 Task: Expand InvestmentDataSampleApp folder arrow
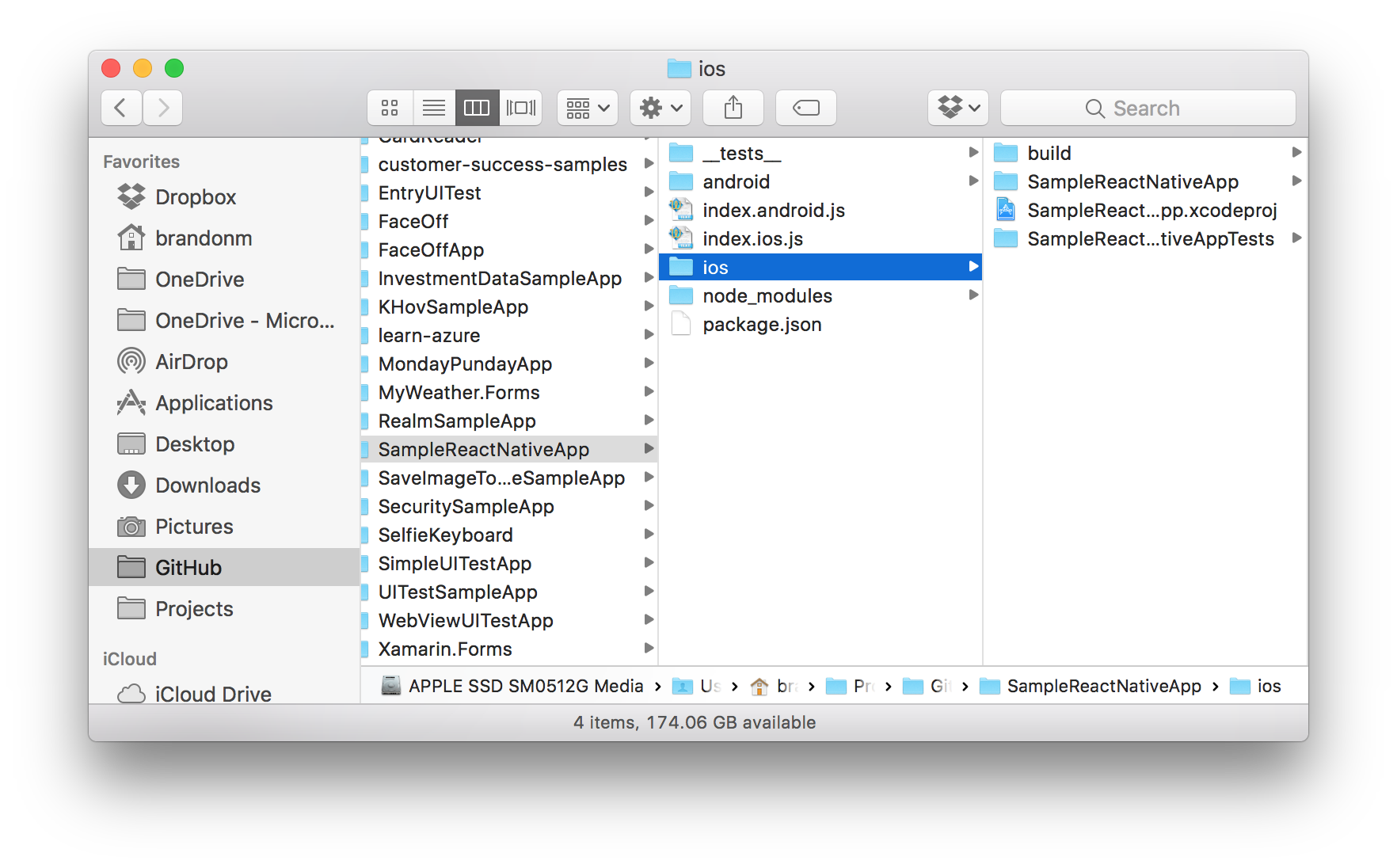(x=649, y=278)
